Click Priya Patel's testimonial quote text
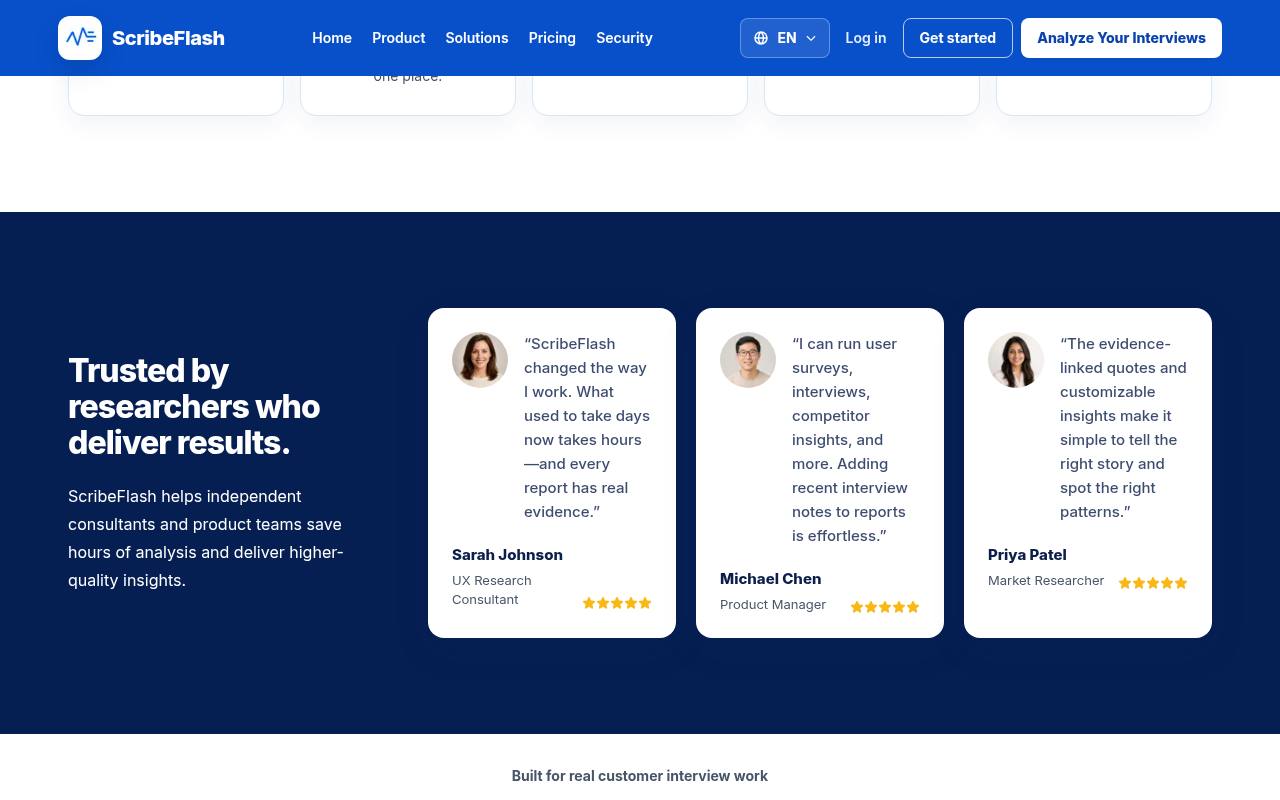This screenshot has width=1280, height=800. 1123,428
